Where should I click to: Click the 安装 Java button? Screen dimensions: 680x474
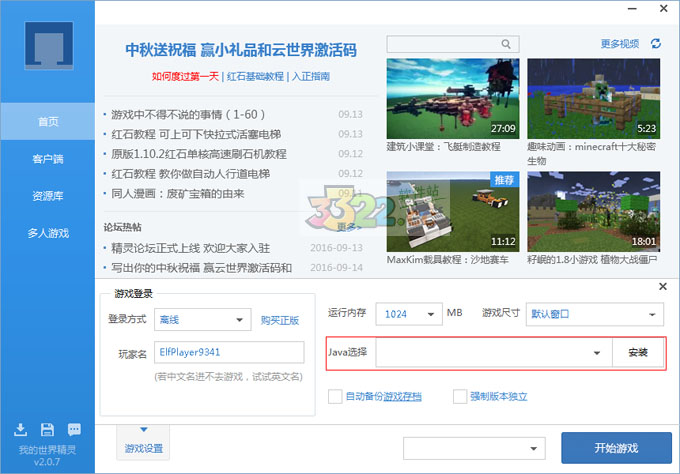tap(638, 353)
